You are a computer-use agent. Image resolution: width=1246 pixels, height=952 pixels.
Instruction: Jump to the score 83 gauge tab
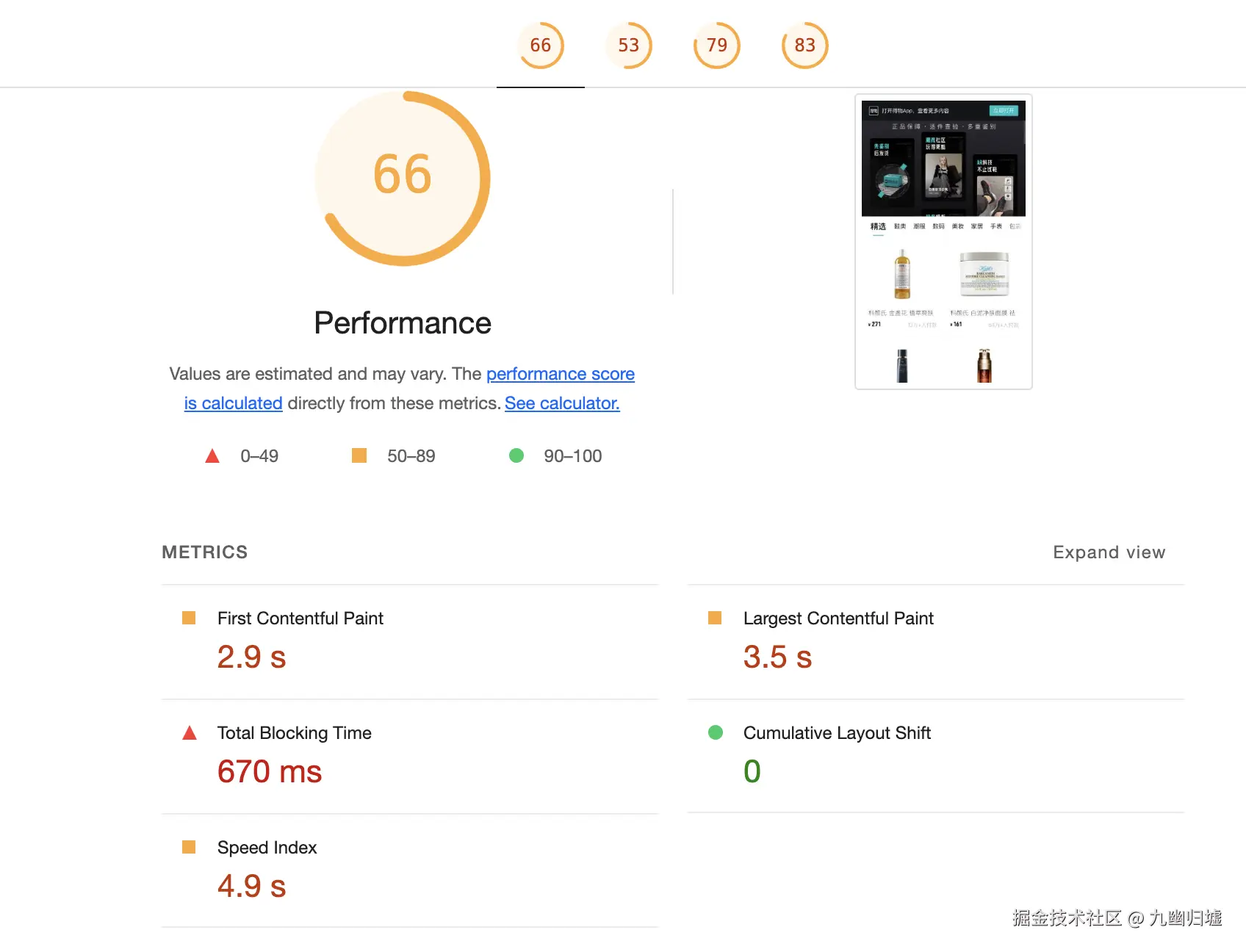pos(805,46)
